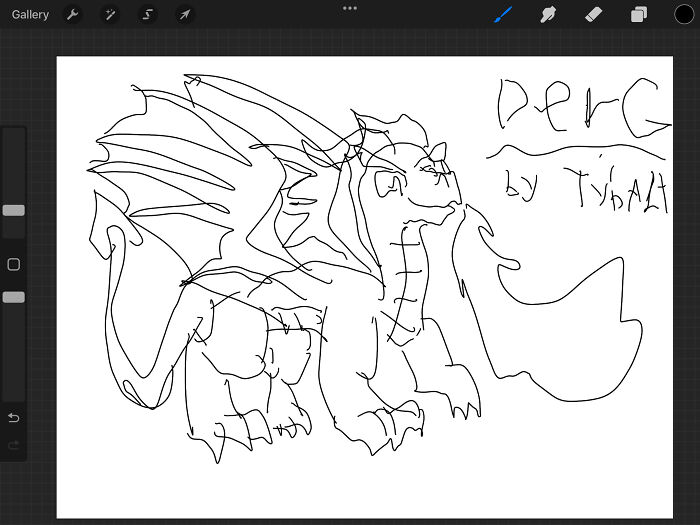Open the Adjustments magic wand menu
700x525 pixels.
point(109,15)
